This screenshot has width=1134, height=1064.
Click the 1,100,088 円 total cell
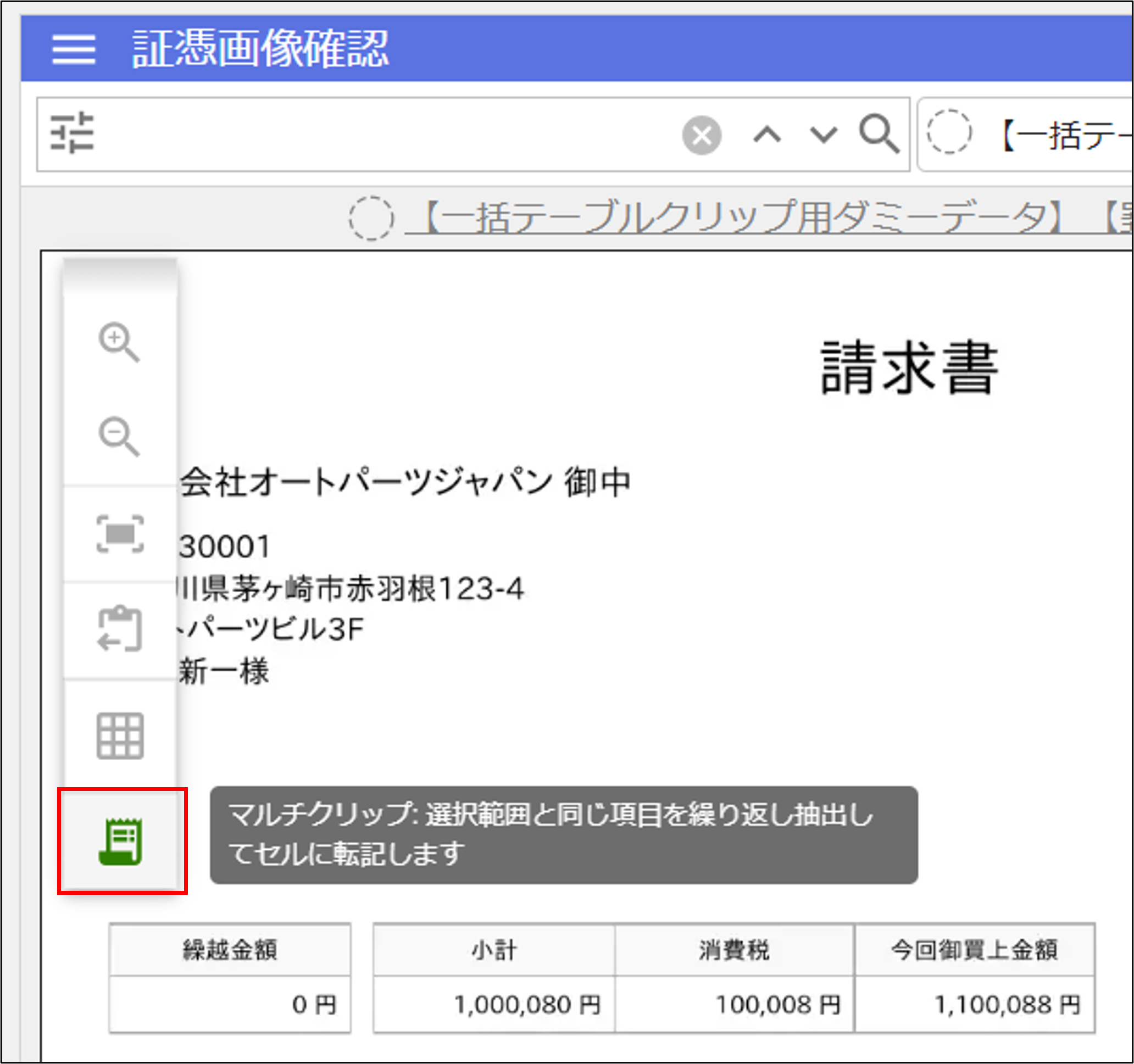coord(974,1004)
